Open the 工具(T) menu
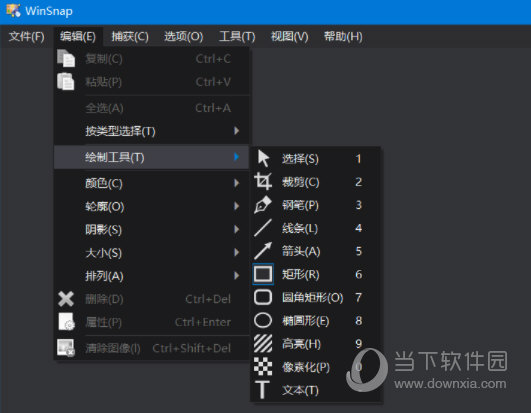Viewport: 531px width, 413px height. click(237, 36)
